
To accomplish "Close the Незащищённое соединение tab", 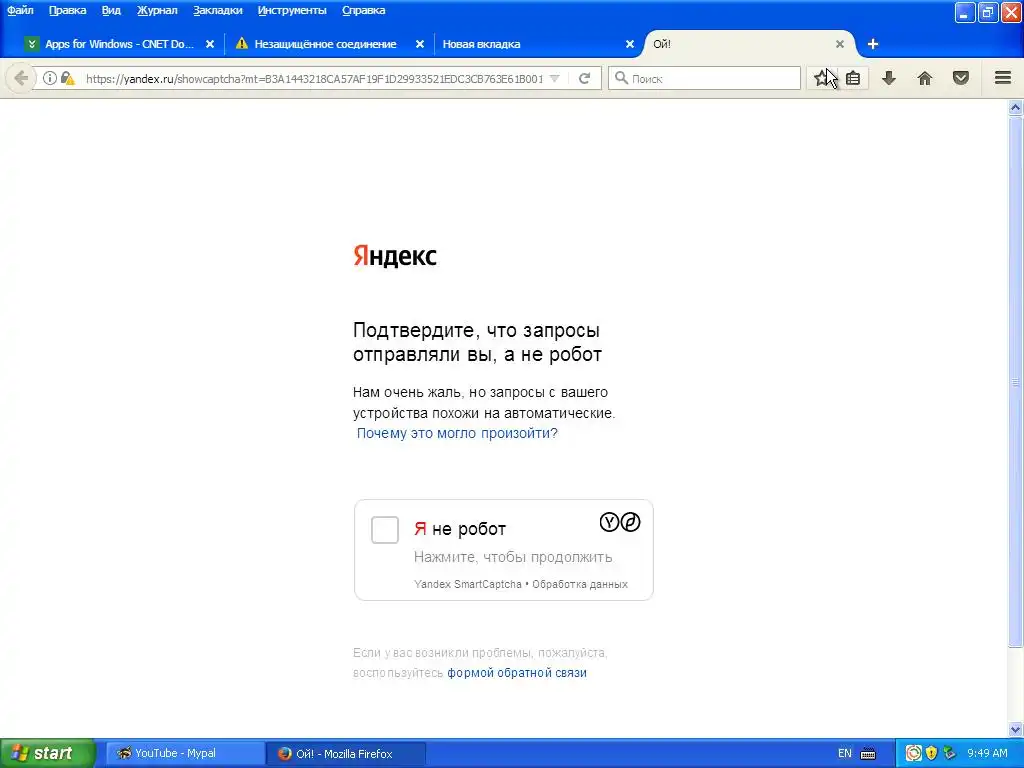I will pos(420,44).
